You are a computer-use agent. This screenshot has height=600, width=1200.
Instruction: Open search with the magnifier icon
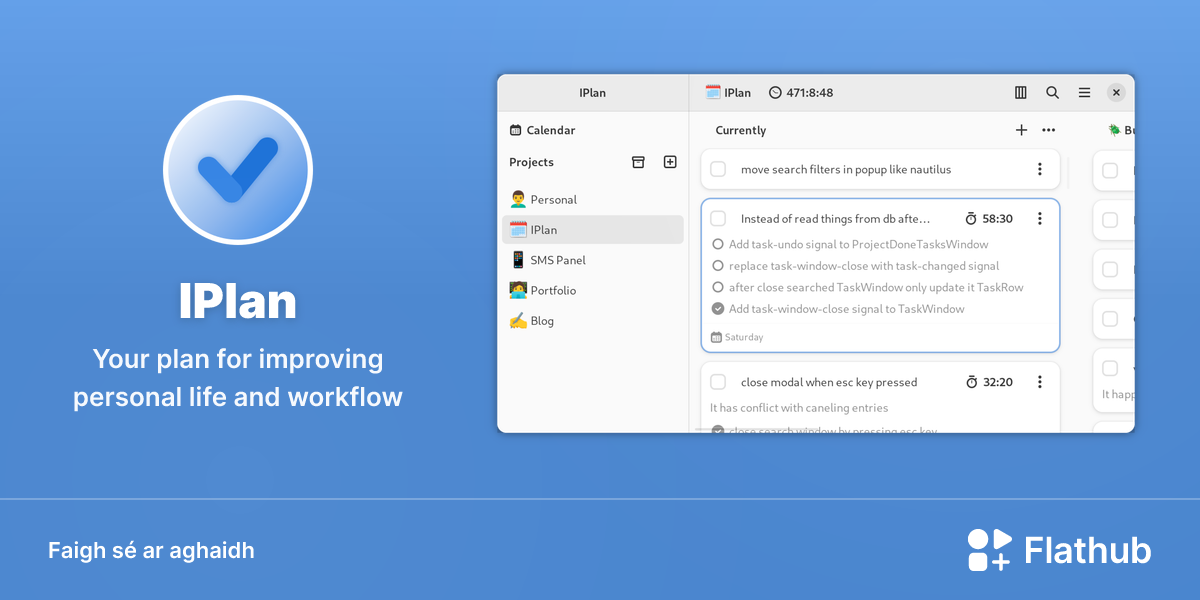pyautogui.click(x=1052, y=92)
